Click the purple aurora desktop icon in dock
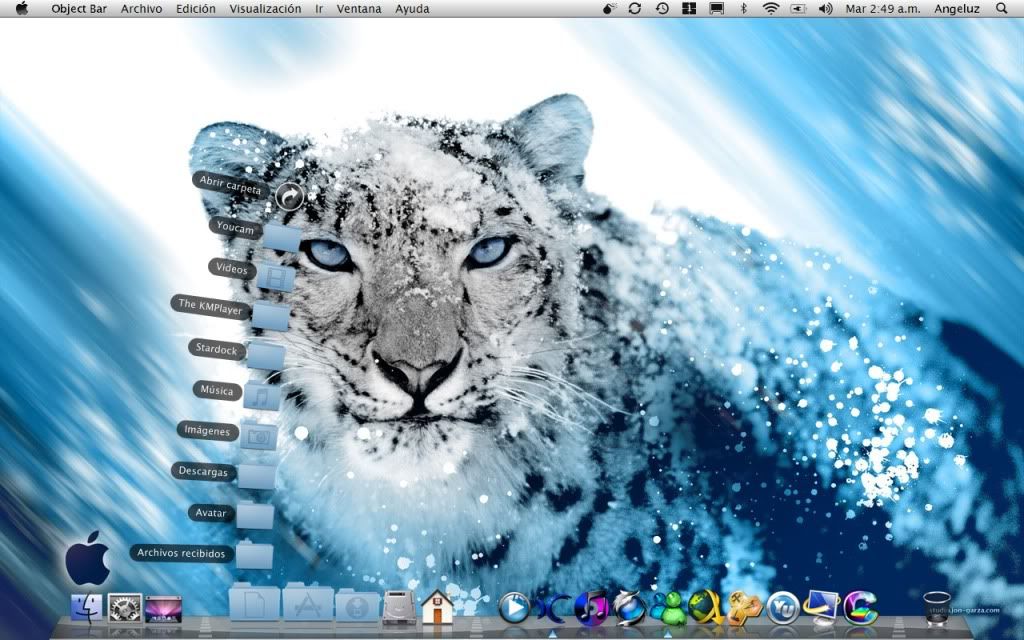This screenshot has width=1024, height=640. point(163,609)
